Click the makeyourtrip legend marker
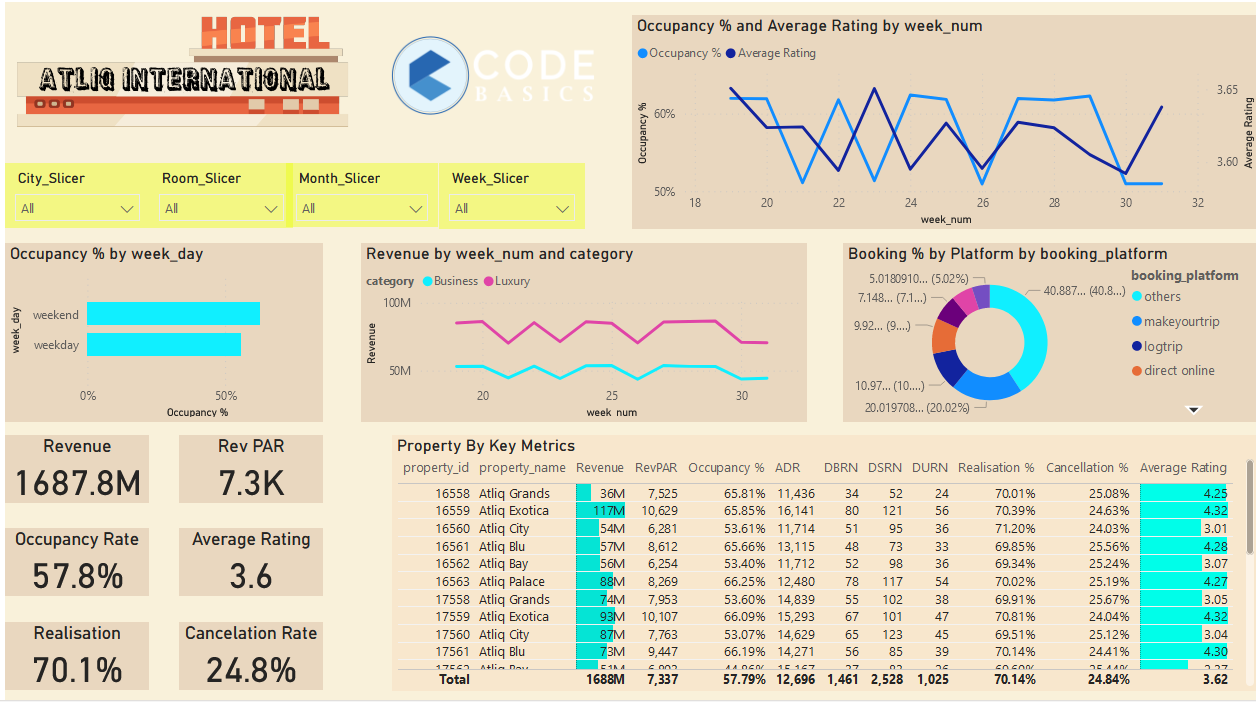Viewport: 1256px width, 702px height. (1137, 322)
